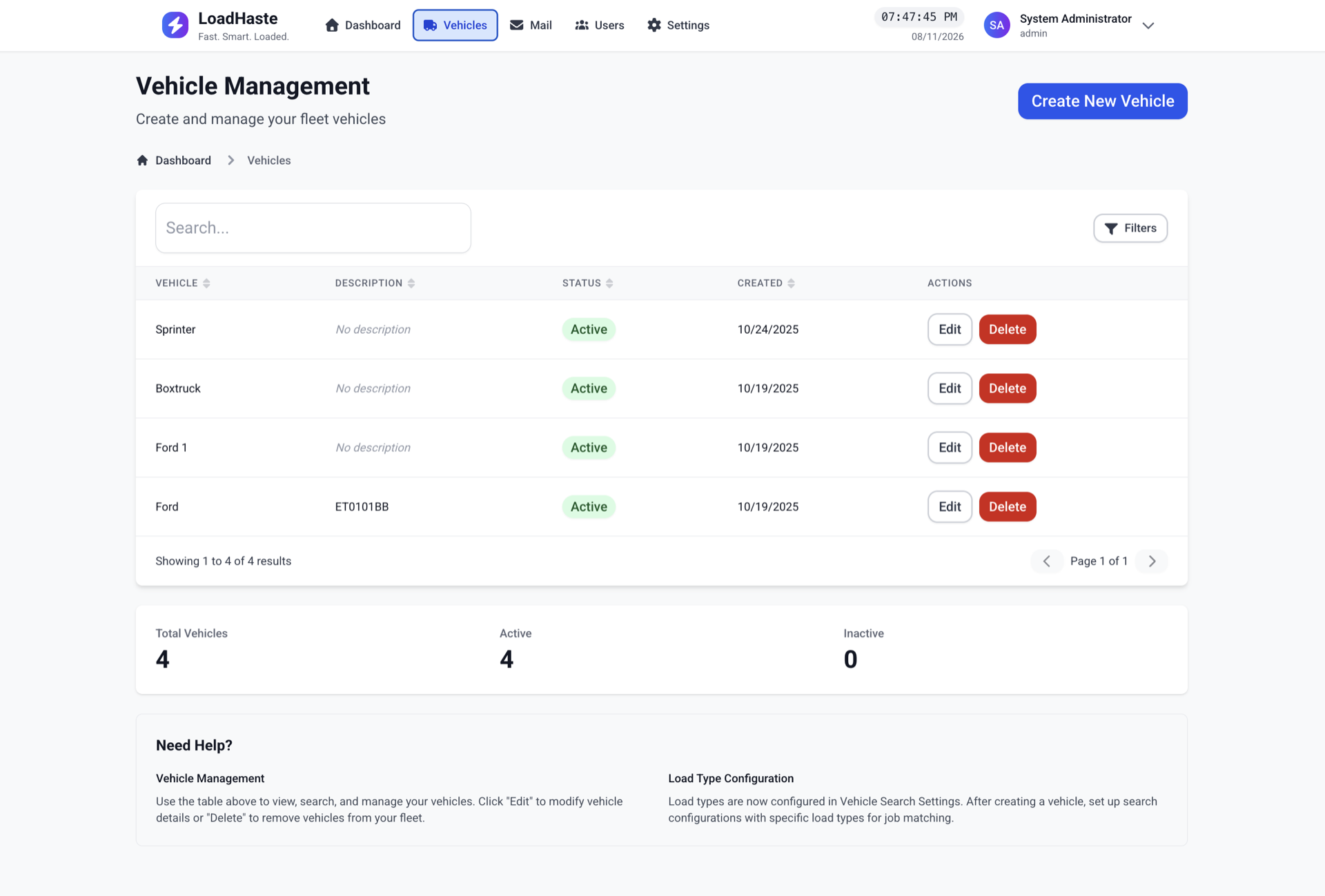Open the Vehicles nav item

[455, 26]
